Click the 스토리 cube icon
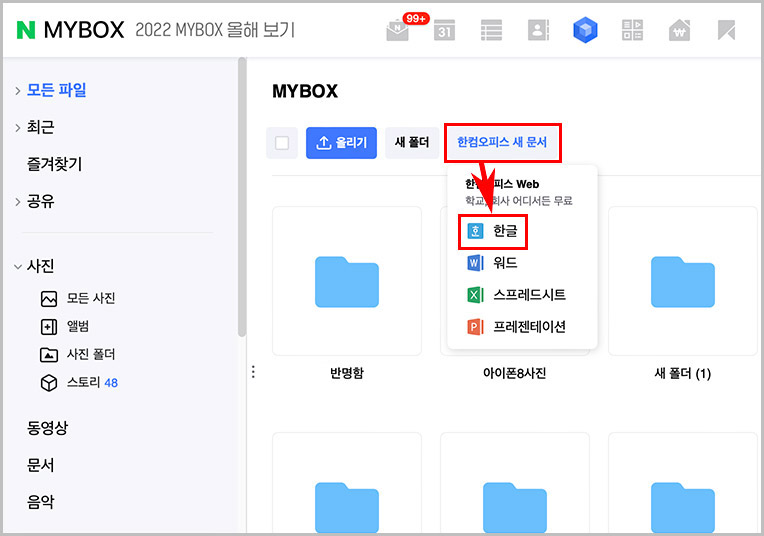Screen dimensions: 764x536 tap(49, 383)
